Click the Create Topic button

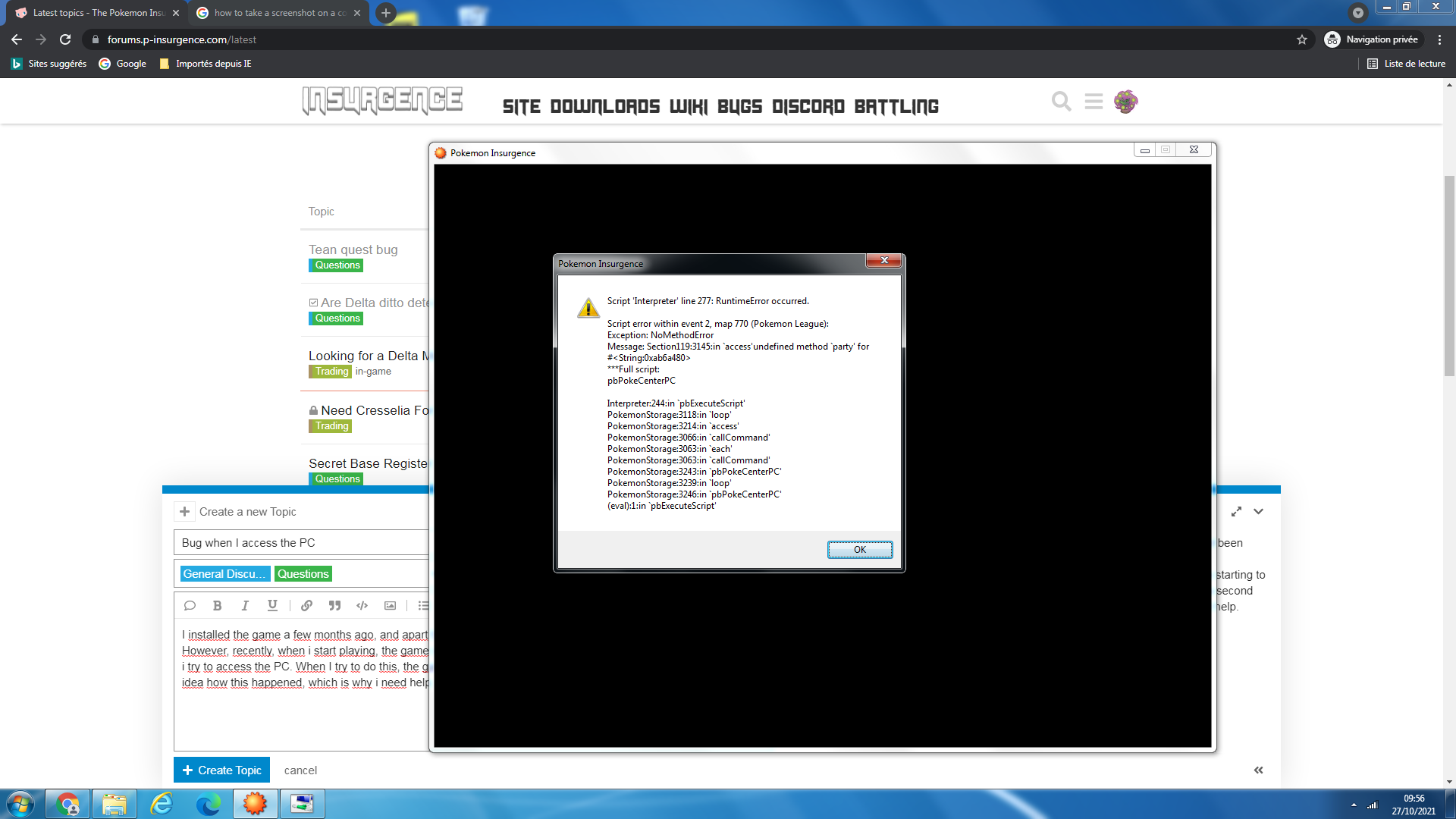(x=221, y=770)
